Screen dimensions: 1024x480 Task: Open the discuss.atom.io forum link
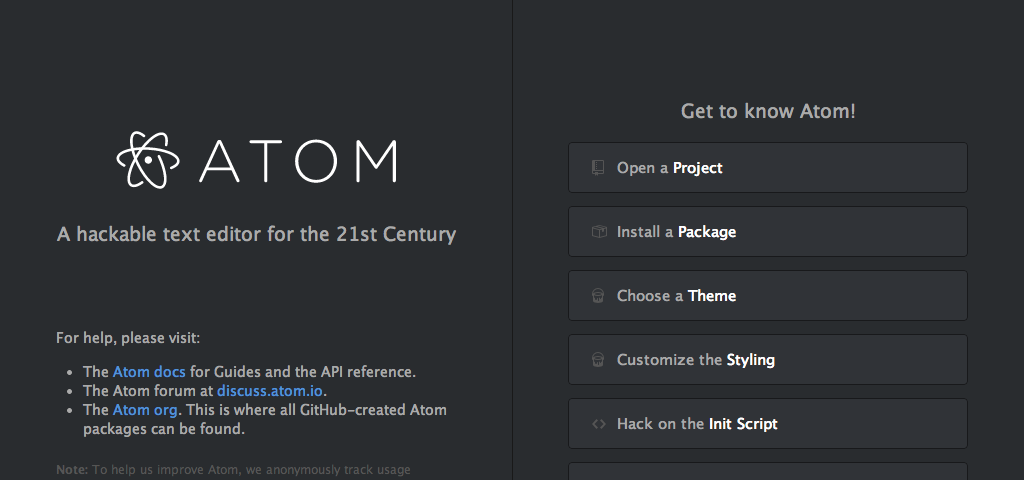click(270, 391)
